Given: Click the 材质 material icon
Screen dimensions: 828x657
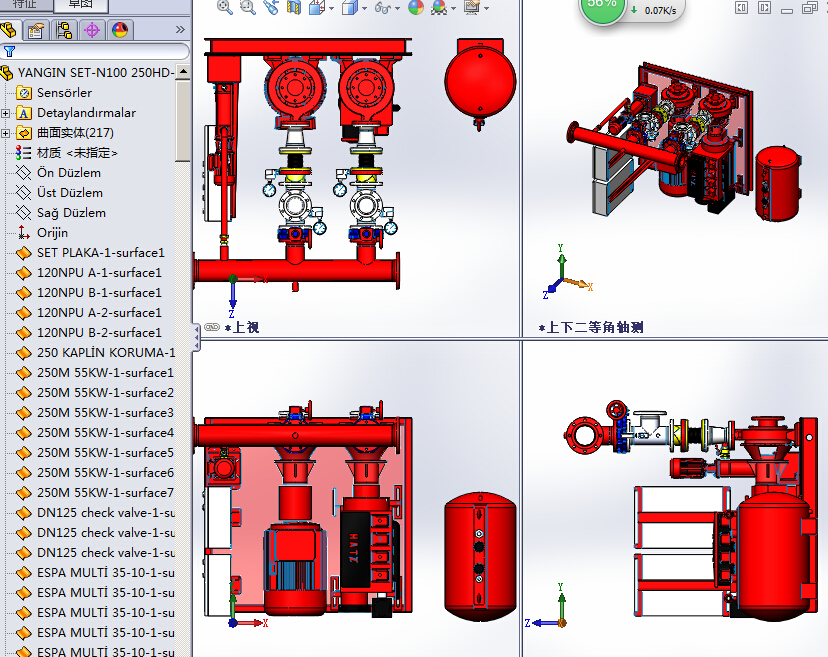Looking at the screenshot, I should coord(23,153).
